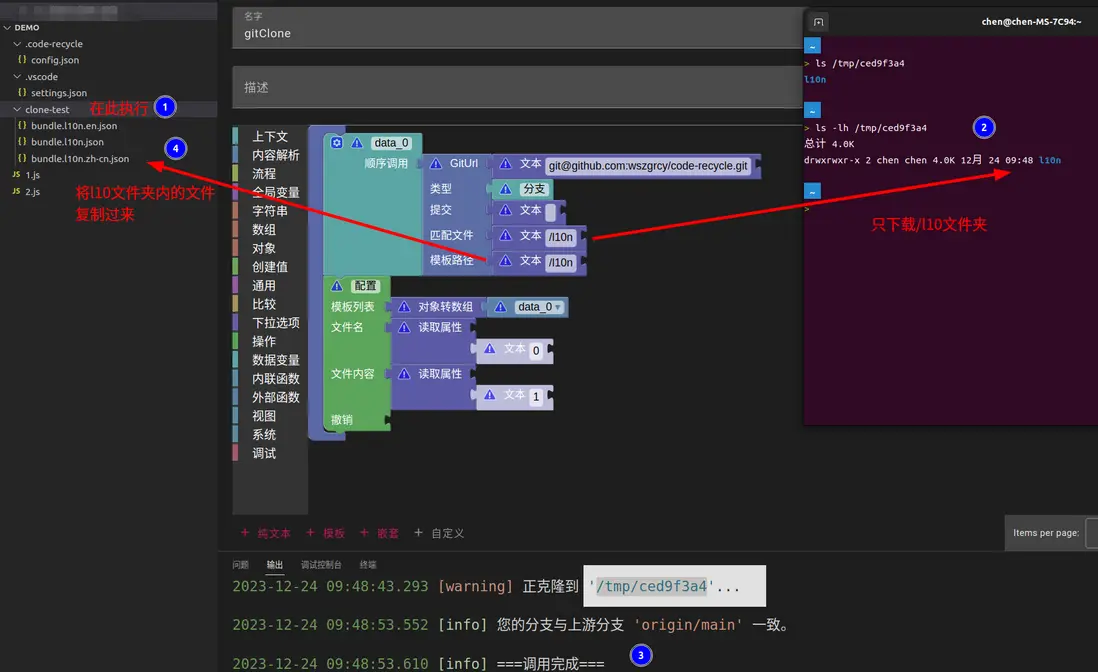Open the 创建值 toolbox category
The width and height of the screenshot is (1098, 672).
(270, 267)
